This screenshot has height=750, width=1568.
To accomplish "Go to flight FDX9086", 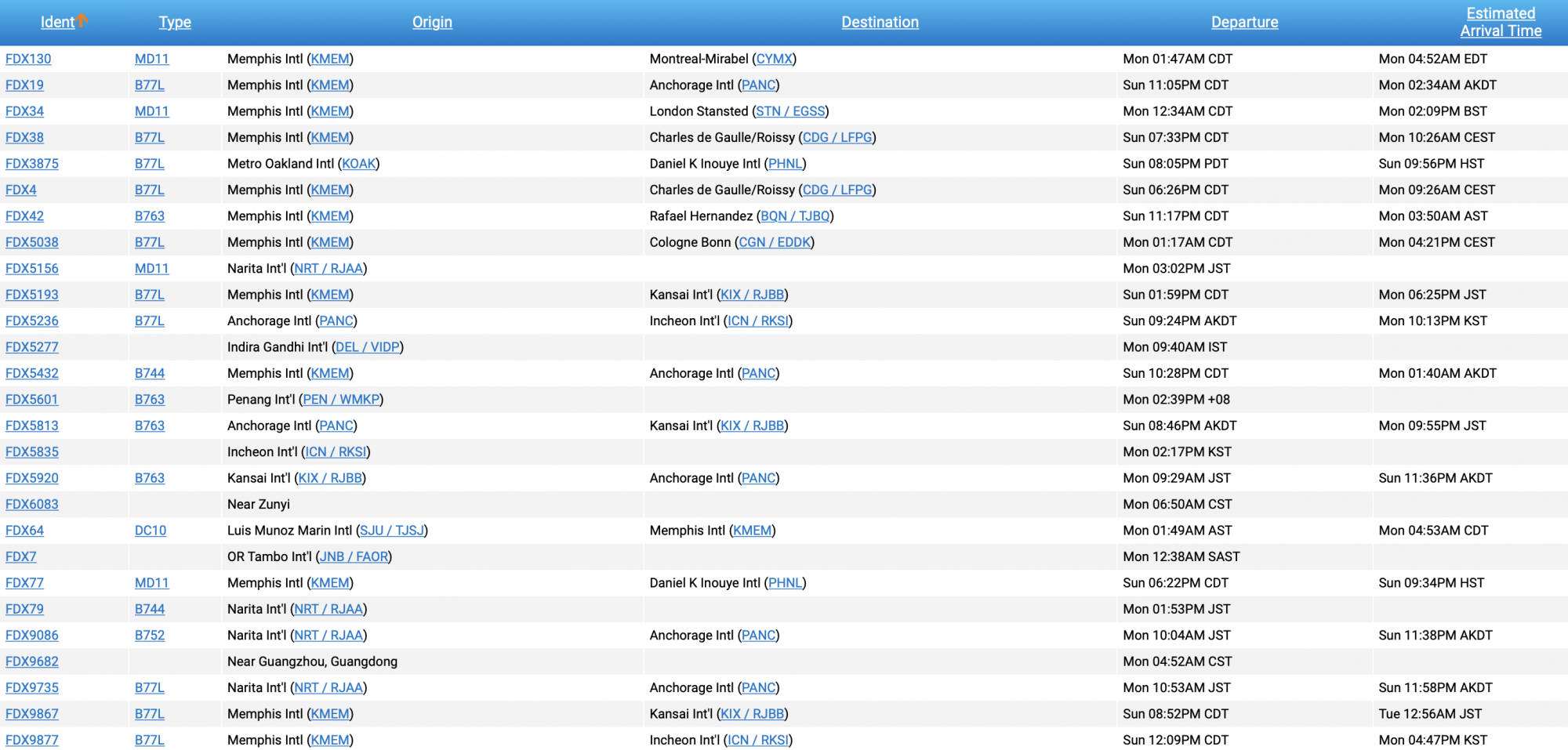I will 32,636.
